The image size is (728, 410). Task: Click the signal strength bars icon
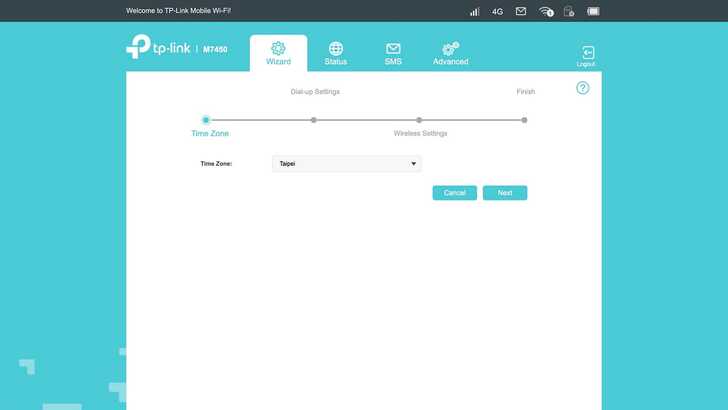(474, 12)
